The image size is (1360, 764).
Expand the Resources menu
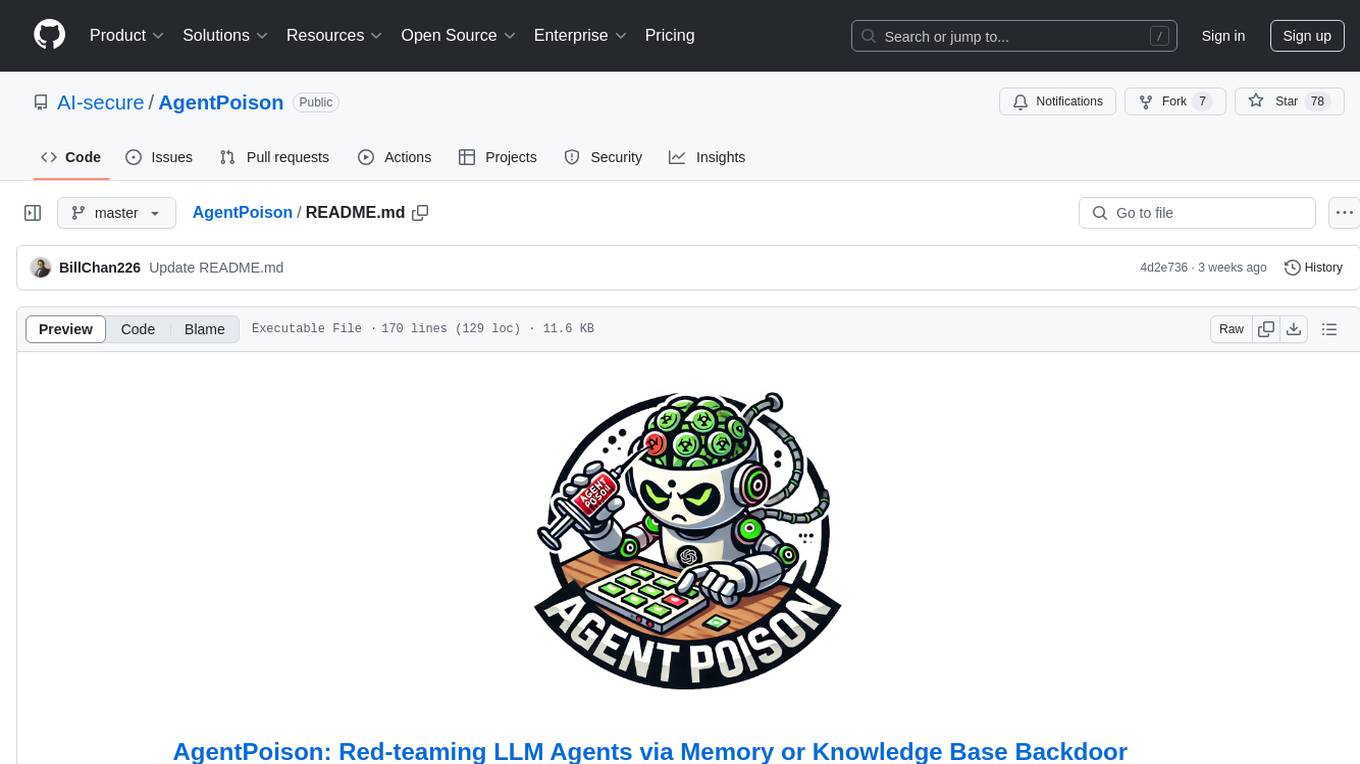[x=335, y=35]
